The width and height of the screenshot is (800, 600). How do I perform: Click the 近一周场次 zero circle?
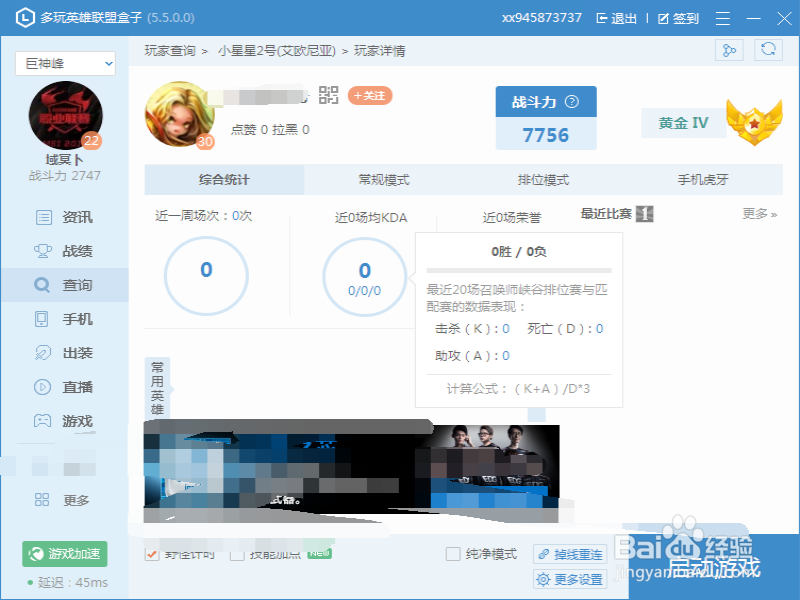pos(206,276)
